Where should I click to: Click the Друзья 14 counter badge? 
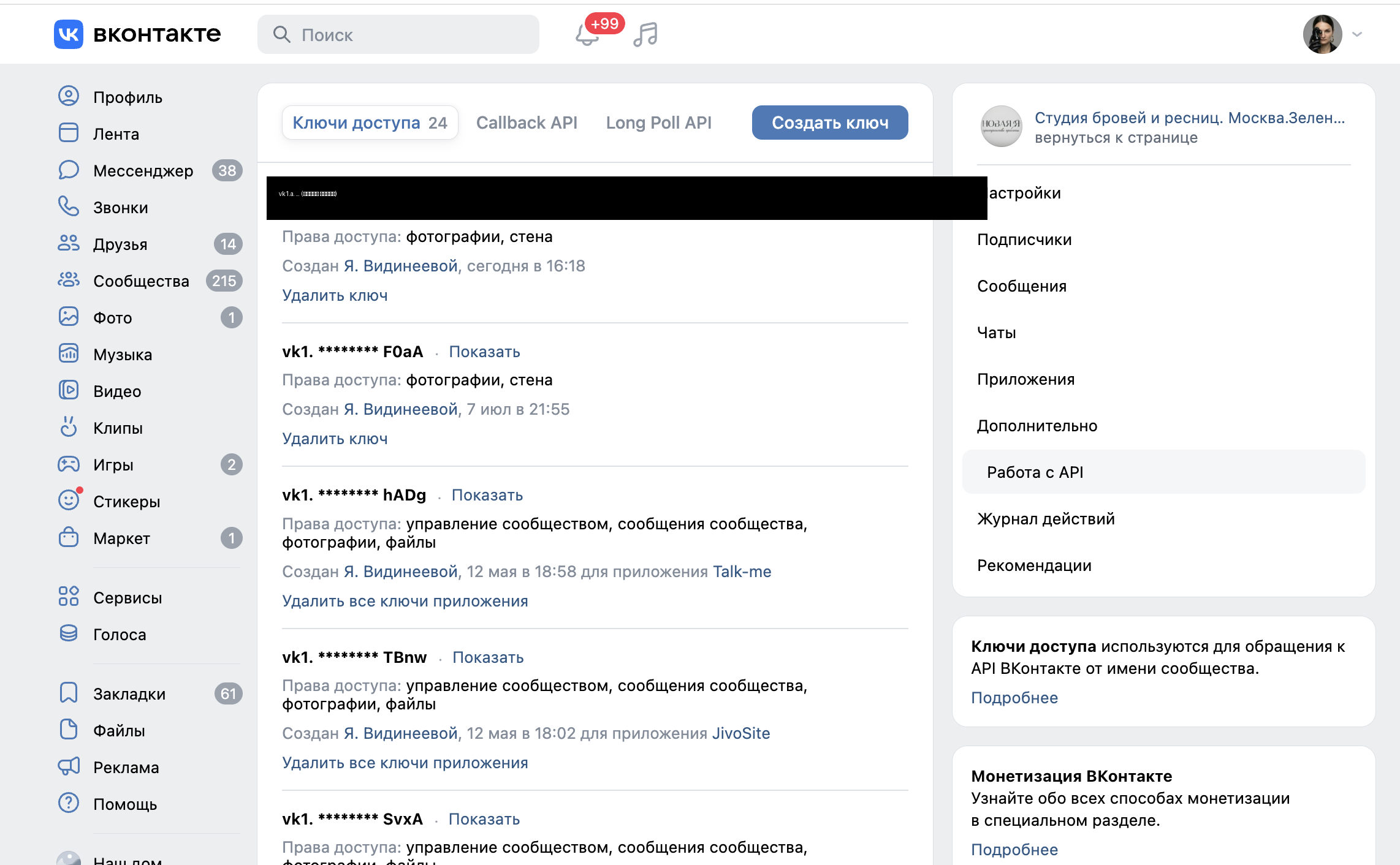point(228,244)
